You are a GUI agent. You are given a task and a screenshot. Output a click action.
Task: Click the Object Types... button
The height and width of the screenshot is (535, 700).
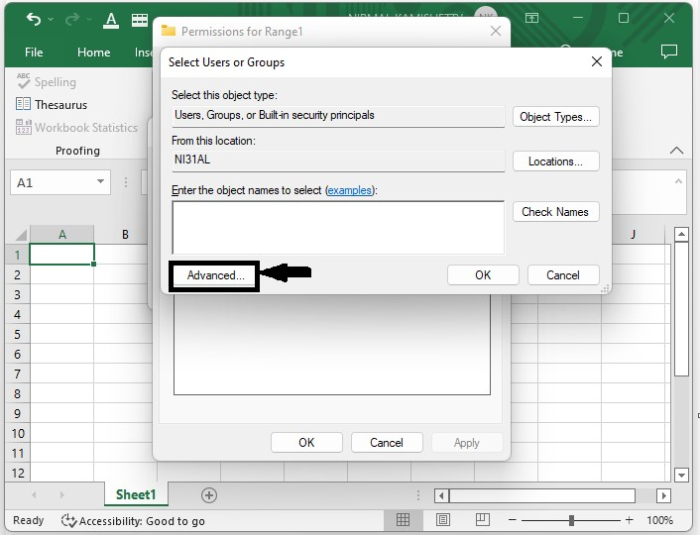556,117
